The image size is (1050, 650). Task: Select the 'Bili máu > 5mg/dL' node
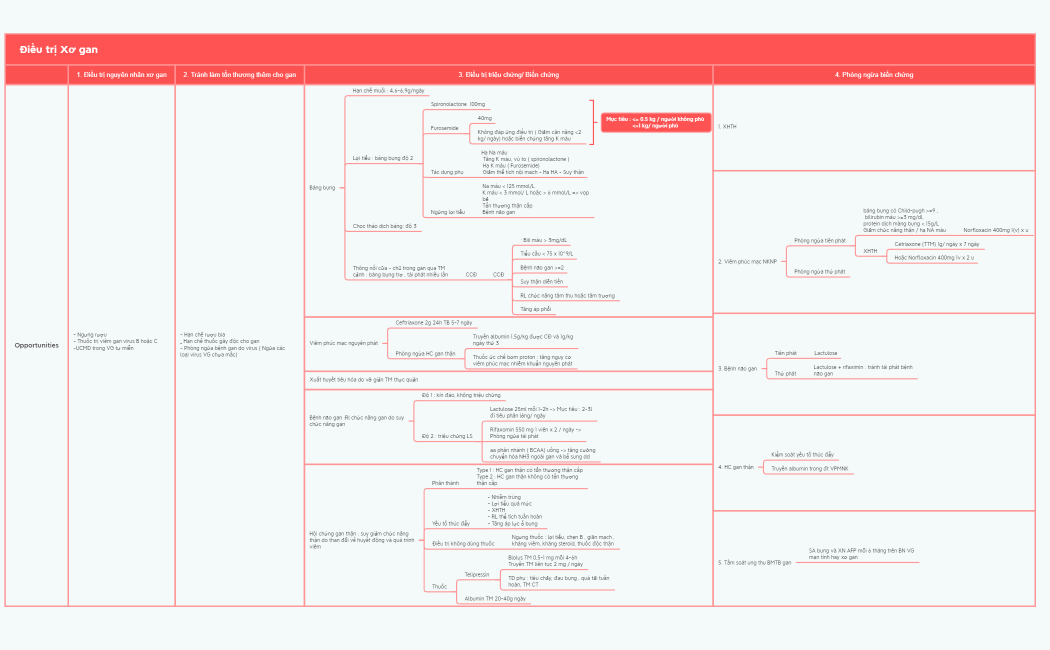tap(545, 240)
